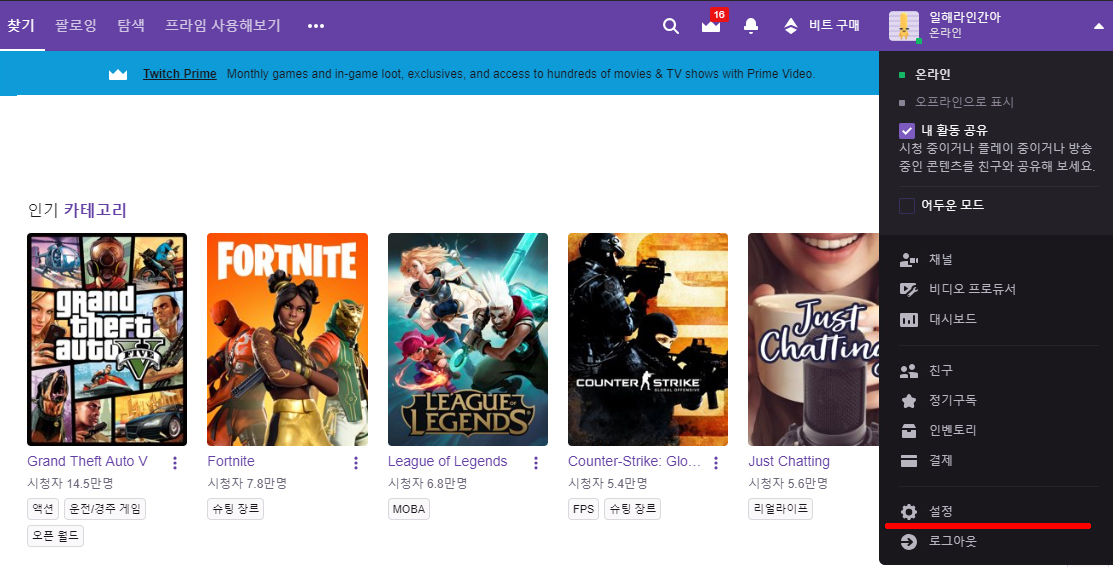Click the user avatar picture
The height and width of the screenshot is (567, 1113).
[x=904, y=26]
